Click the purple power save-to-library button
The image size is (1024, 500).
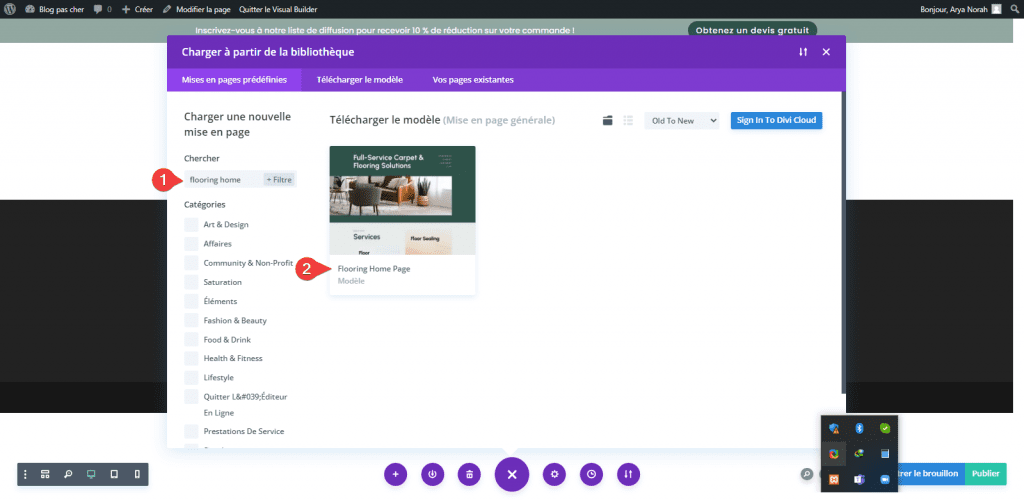(432, 475)
